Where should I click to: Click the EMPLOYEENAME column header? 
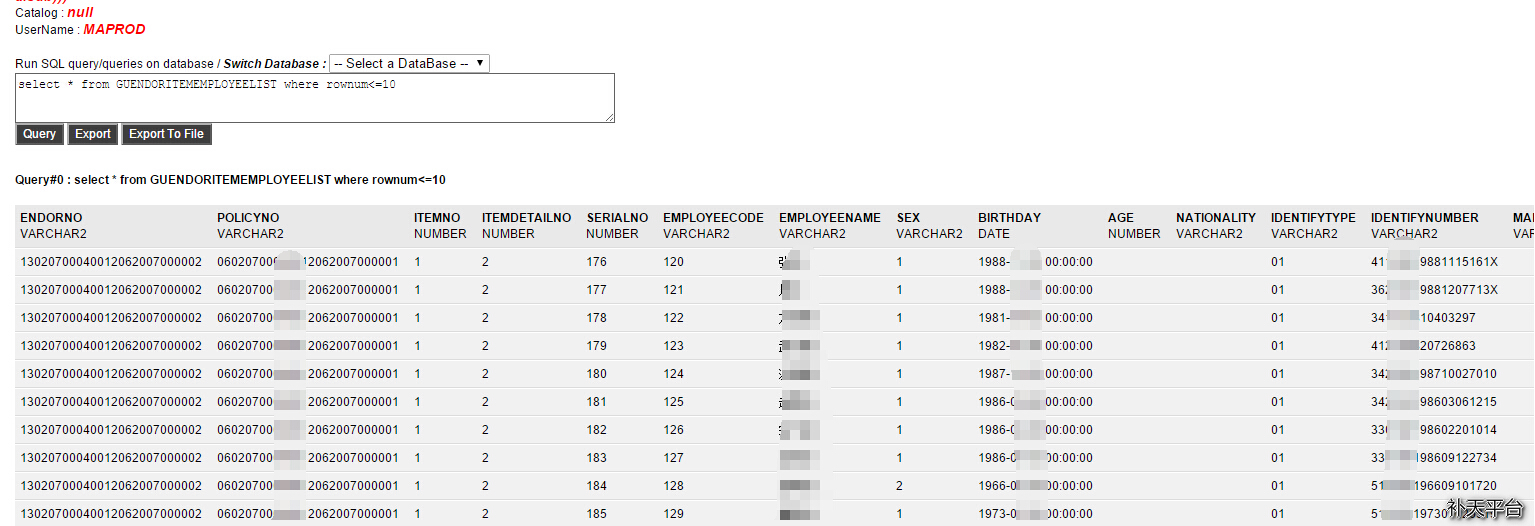point(829,218)
